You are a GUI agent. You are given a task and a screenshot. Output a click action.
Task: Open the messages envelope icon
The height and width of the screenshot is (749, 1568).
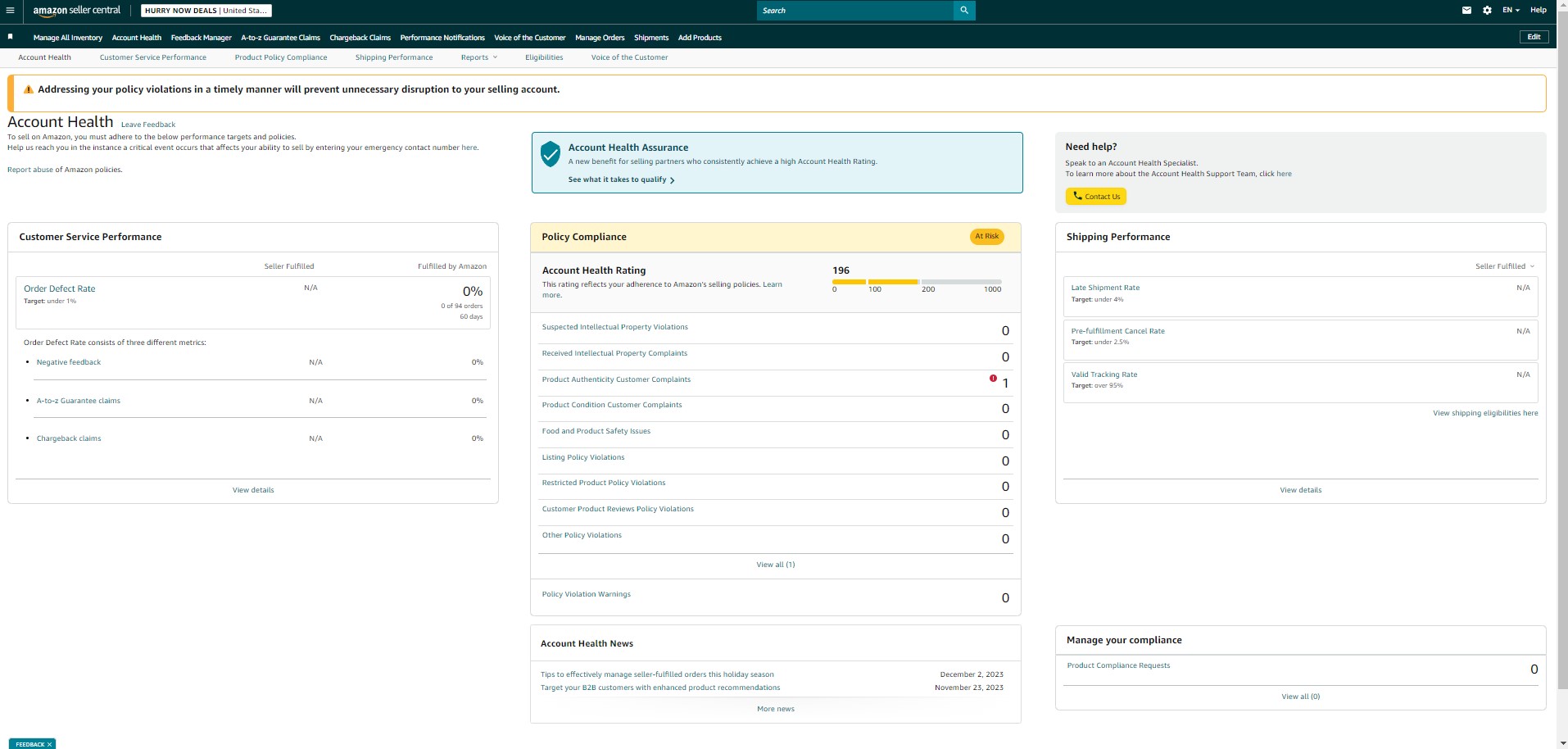pos(1466,11)
